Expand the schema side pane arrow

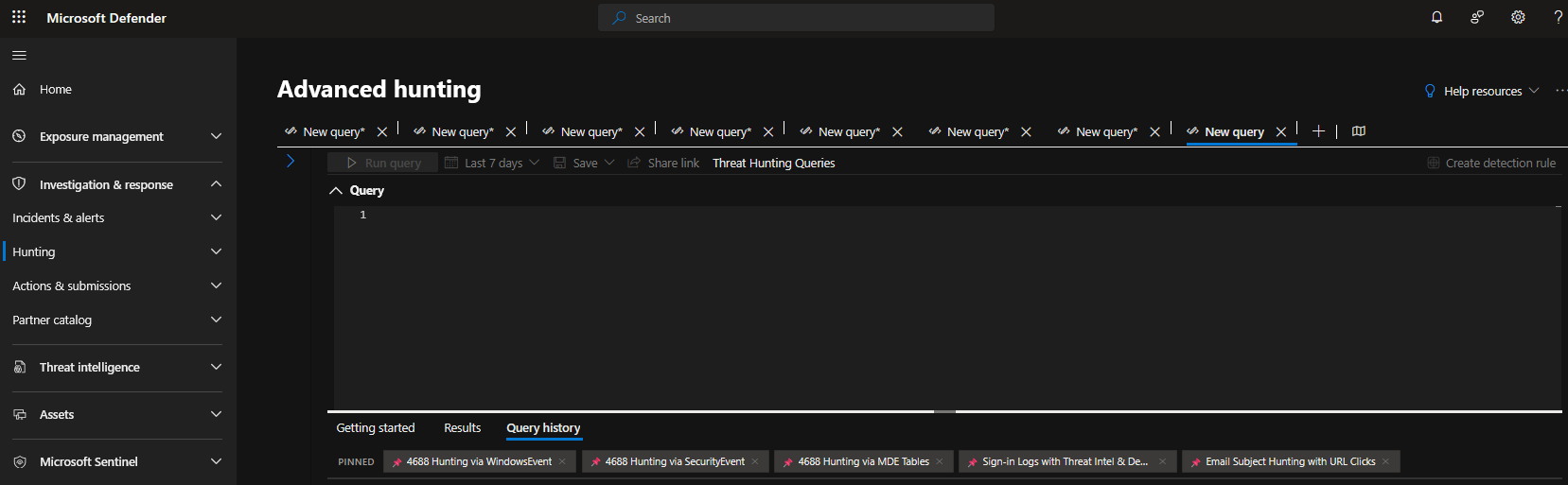pyautogui.click(x=291, y=162)
